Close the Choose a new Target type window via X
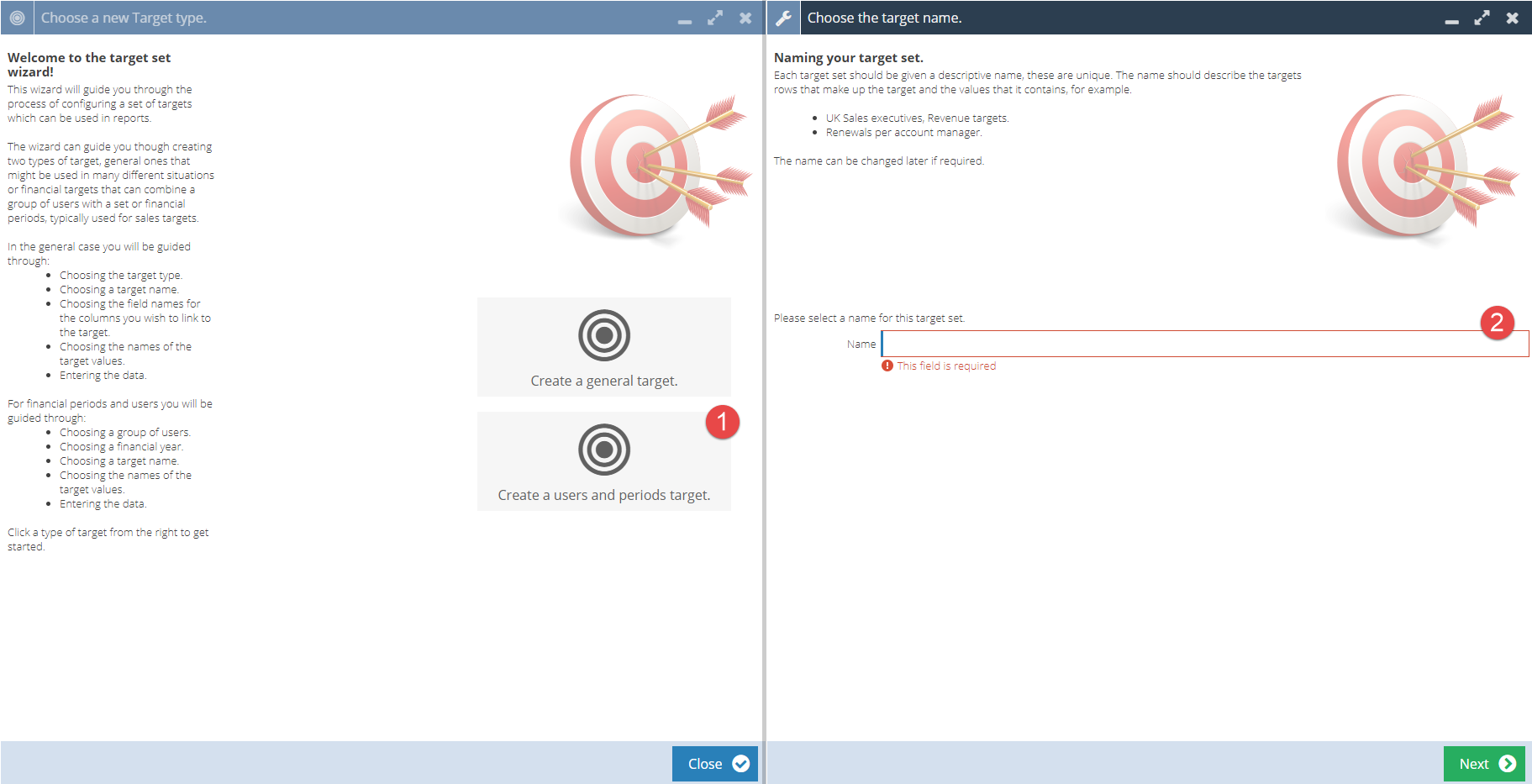Viewport: 1532px width, 784px height. (x=745, y=18)
